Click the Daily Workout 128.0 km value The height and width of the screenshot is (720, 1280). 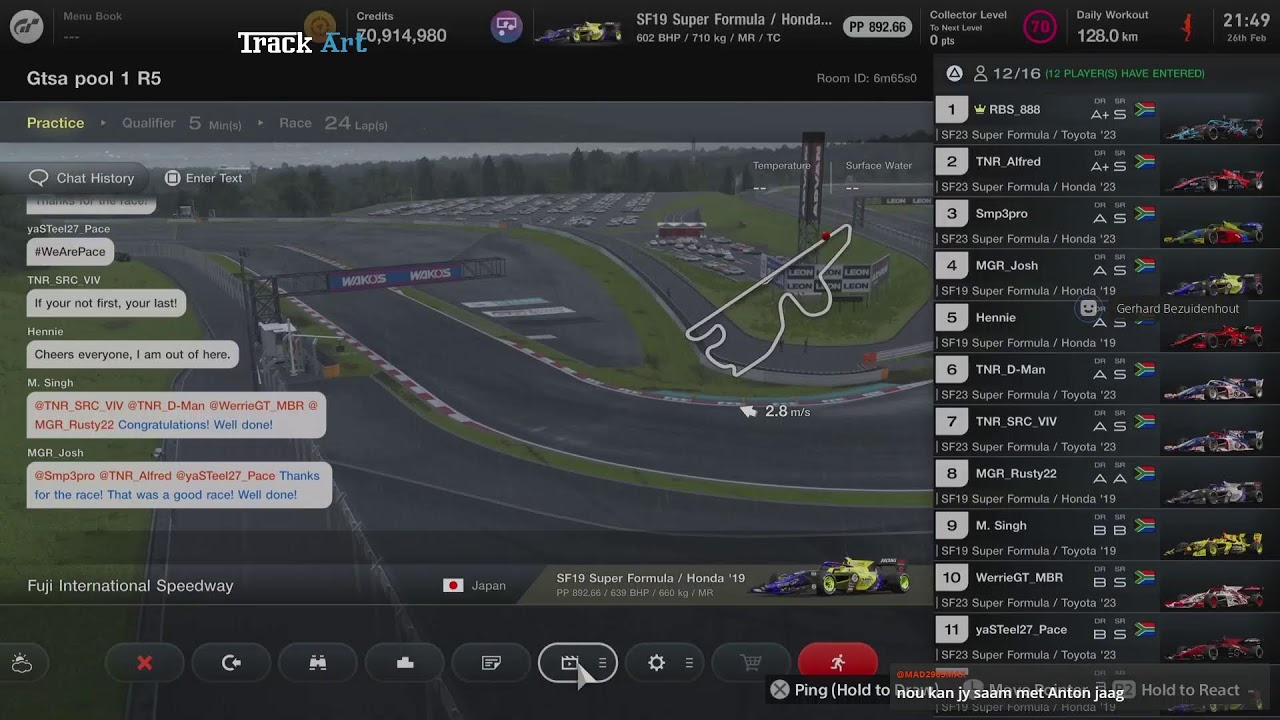1108,36
